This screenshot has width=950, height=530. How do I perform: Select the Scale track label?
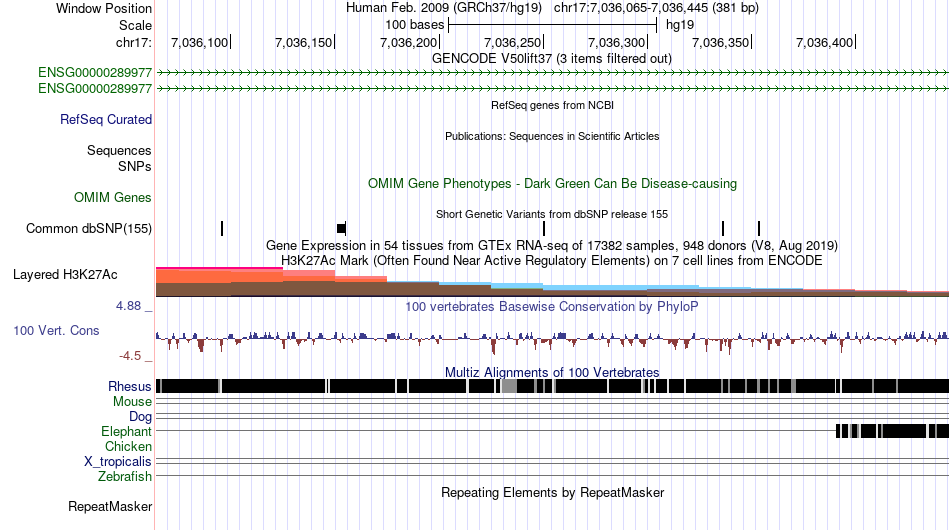click(135, 25)
